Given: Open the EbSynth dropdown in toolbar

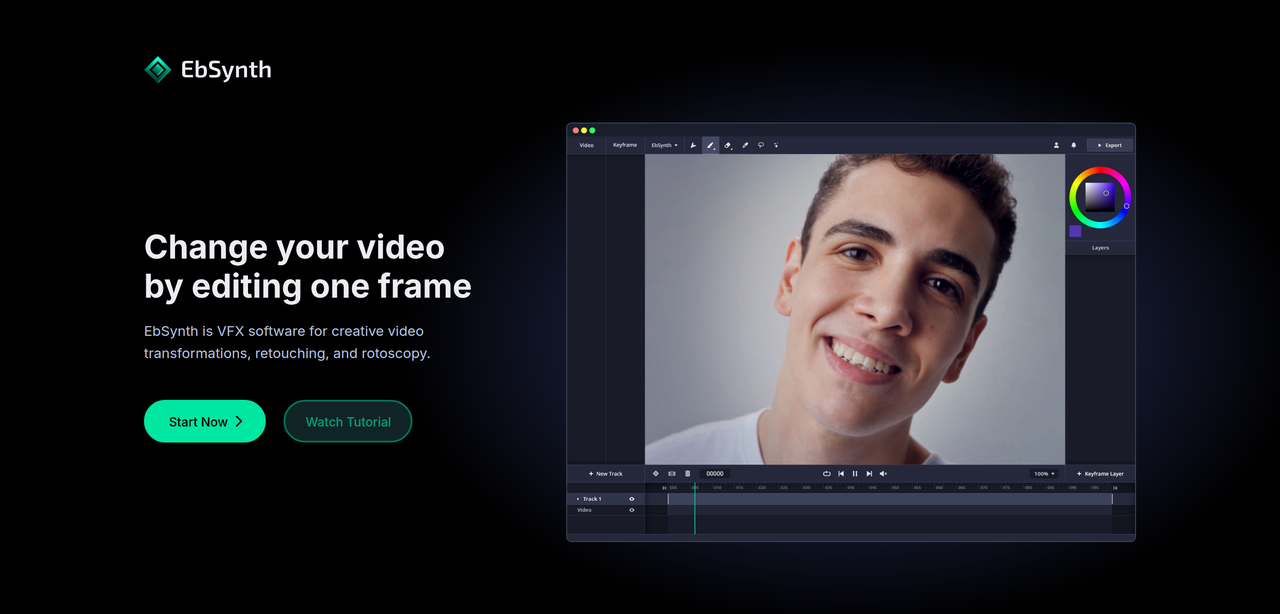Looking at the screenshot, I should 665,145.
